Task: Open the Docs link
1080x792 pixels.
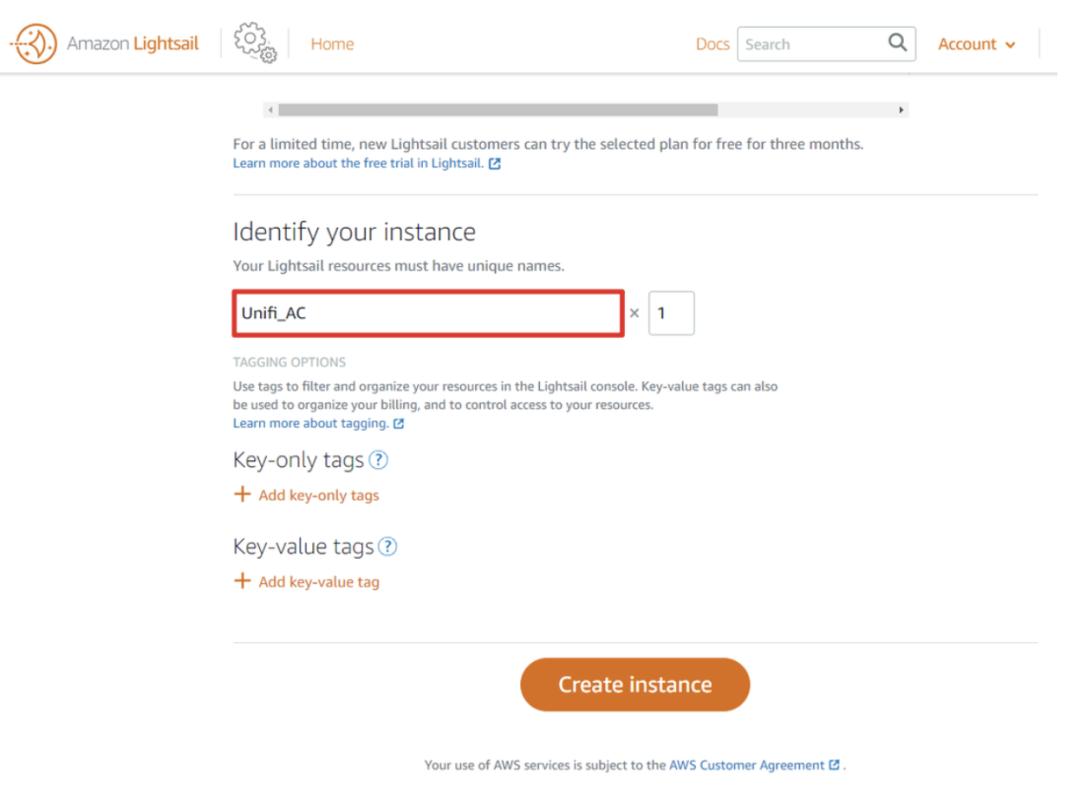Action: pyautogui.click(x=712, y=44)
